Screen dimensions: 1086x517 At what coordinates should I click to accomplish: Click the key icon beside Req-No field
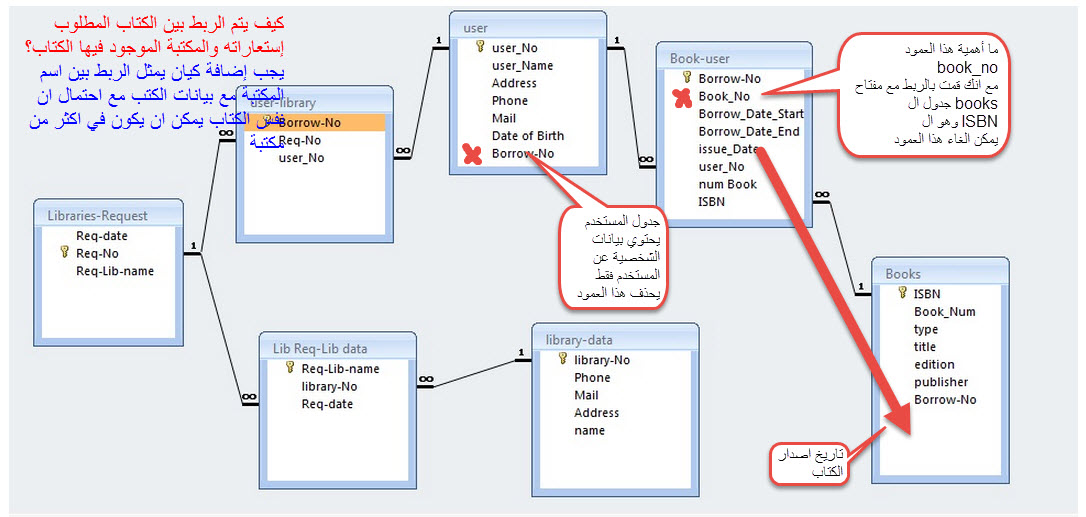point(63,254)
